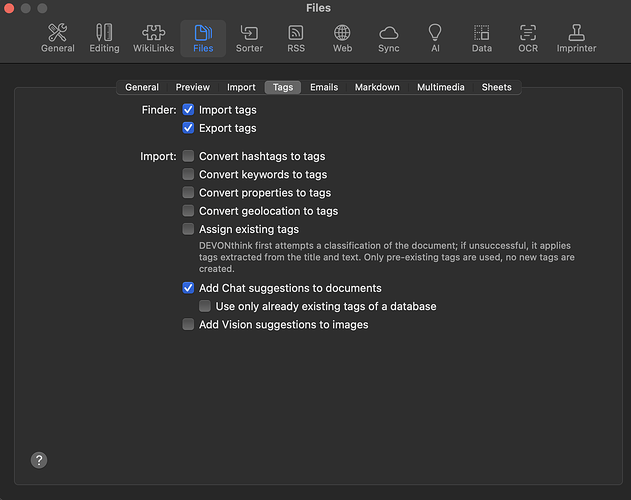Enable Add Vision suggestions to images

pyautogui.click(x=188, y=325)
